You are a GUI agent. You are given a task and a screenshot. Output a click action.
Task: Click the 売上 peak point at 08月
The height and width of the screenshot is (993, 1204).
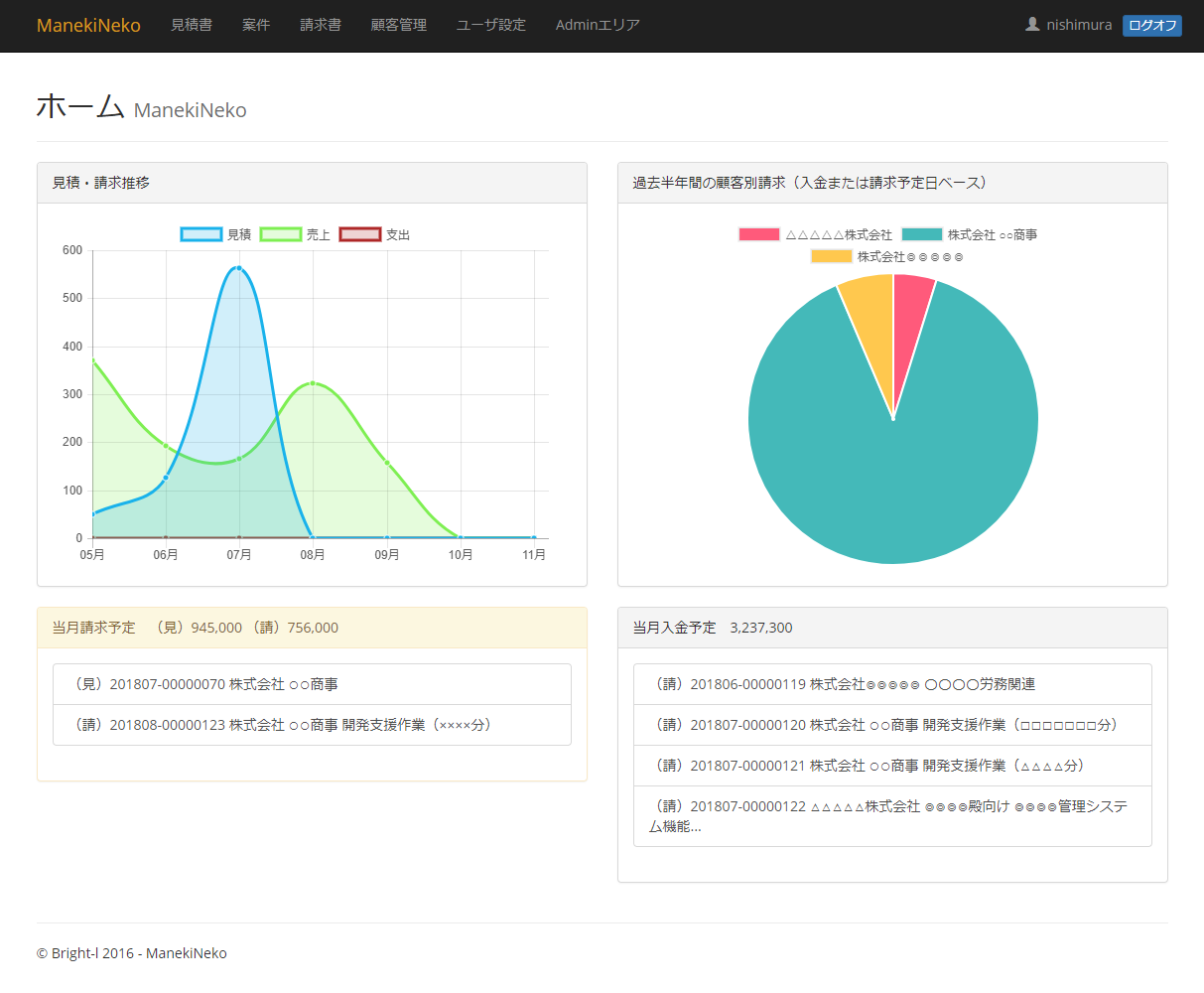coord(313,383)
